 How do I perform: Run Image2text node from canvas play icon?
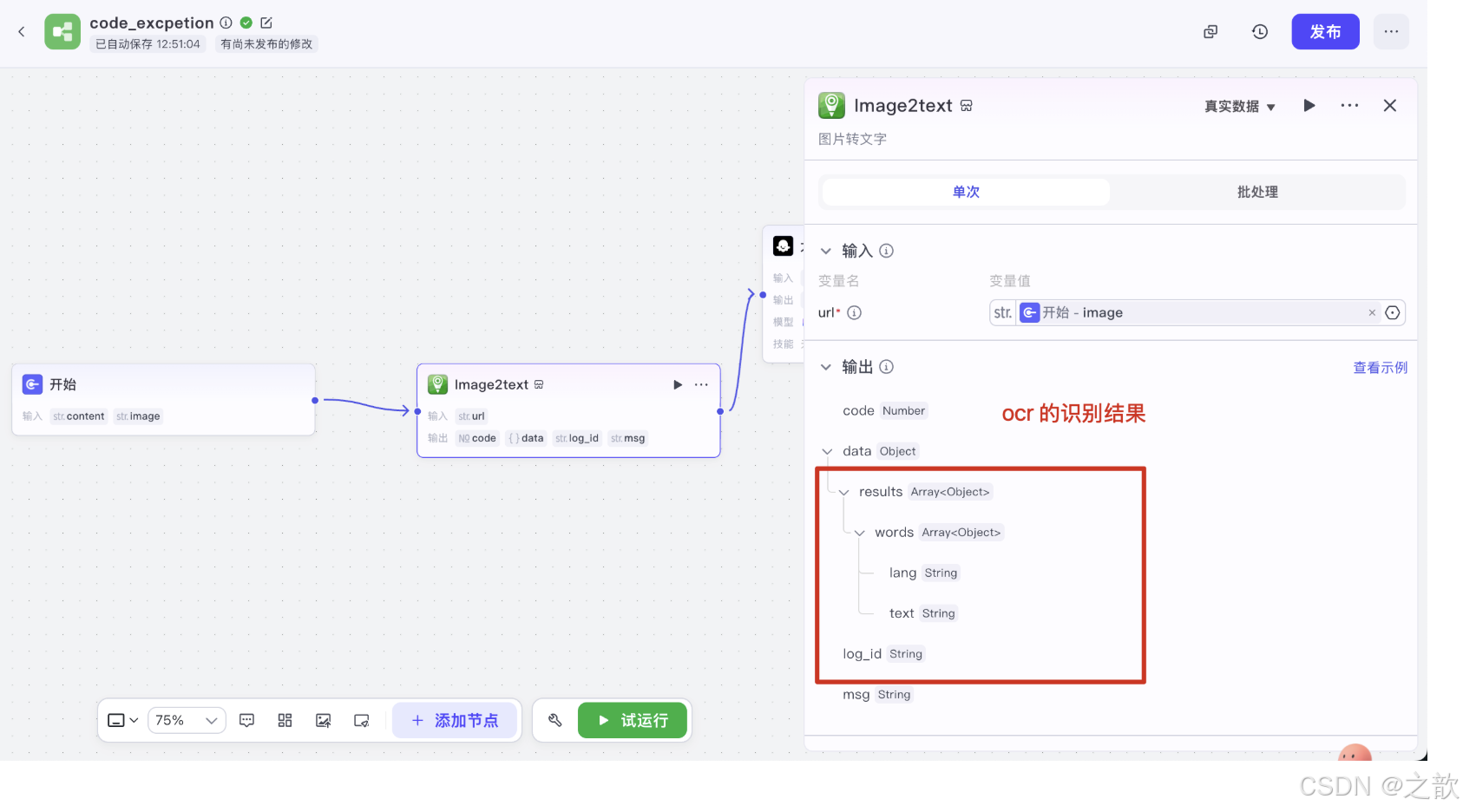coord(678,384)
